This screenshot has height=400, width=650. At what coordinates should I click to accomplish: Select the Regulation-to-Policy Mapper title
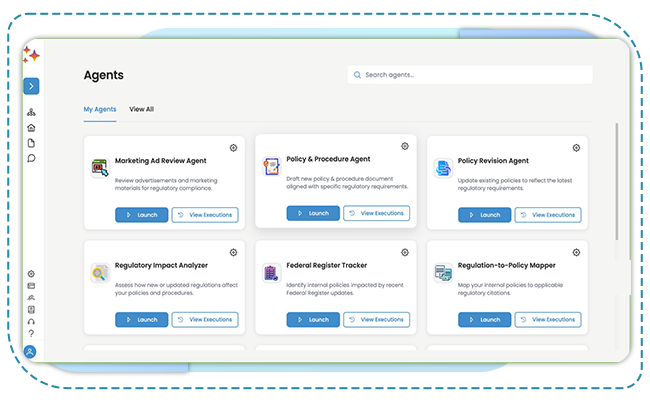507,265
